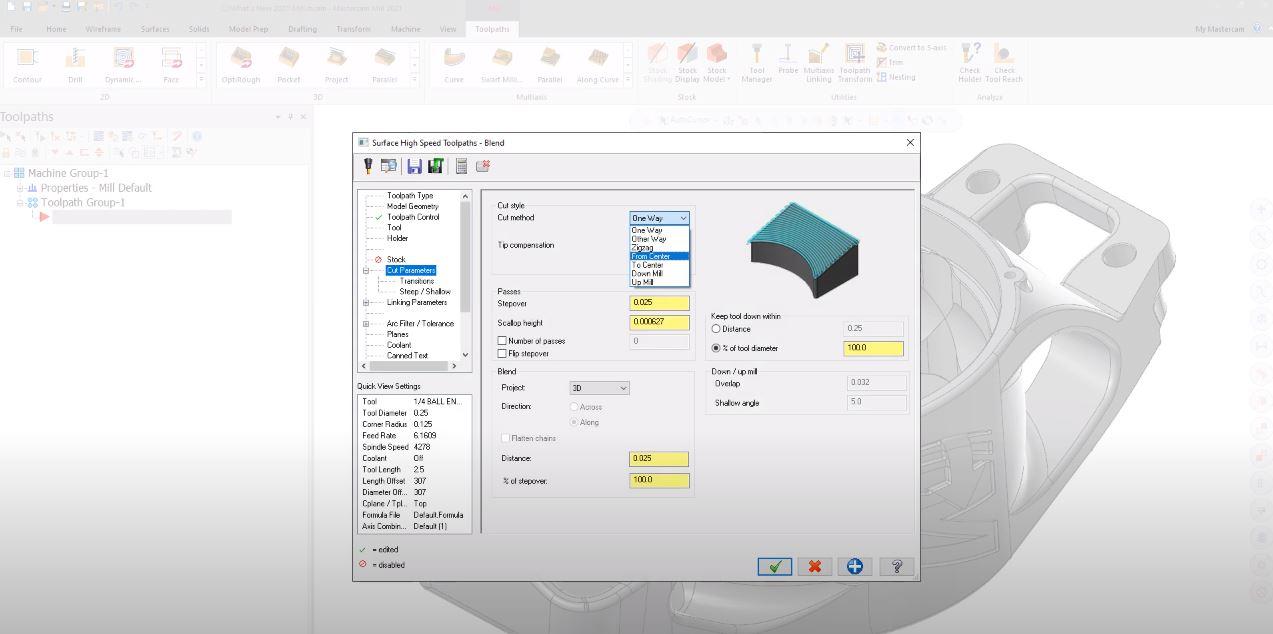Click the Toolpath Transform icon

tap(855, 63)
